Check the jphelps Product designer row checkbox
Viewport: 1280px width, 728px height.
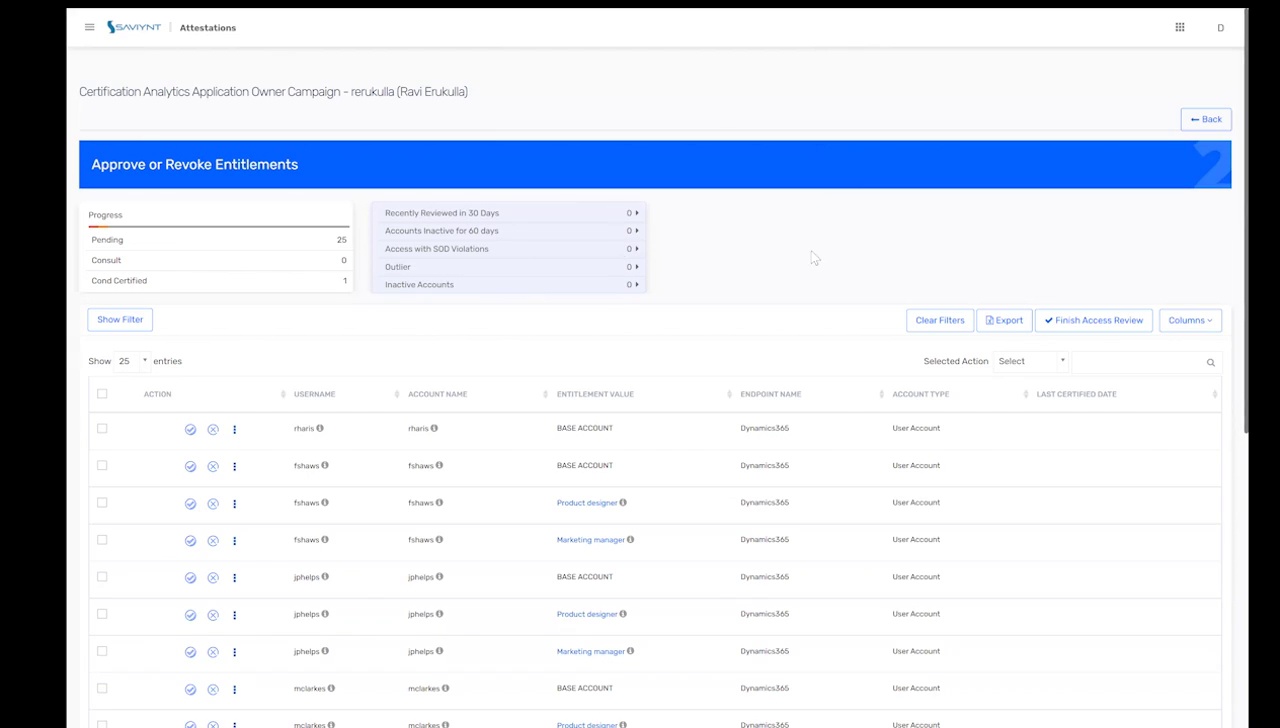tap(102, 614)
